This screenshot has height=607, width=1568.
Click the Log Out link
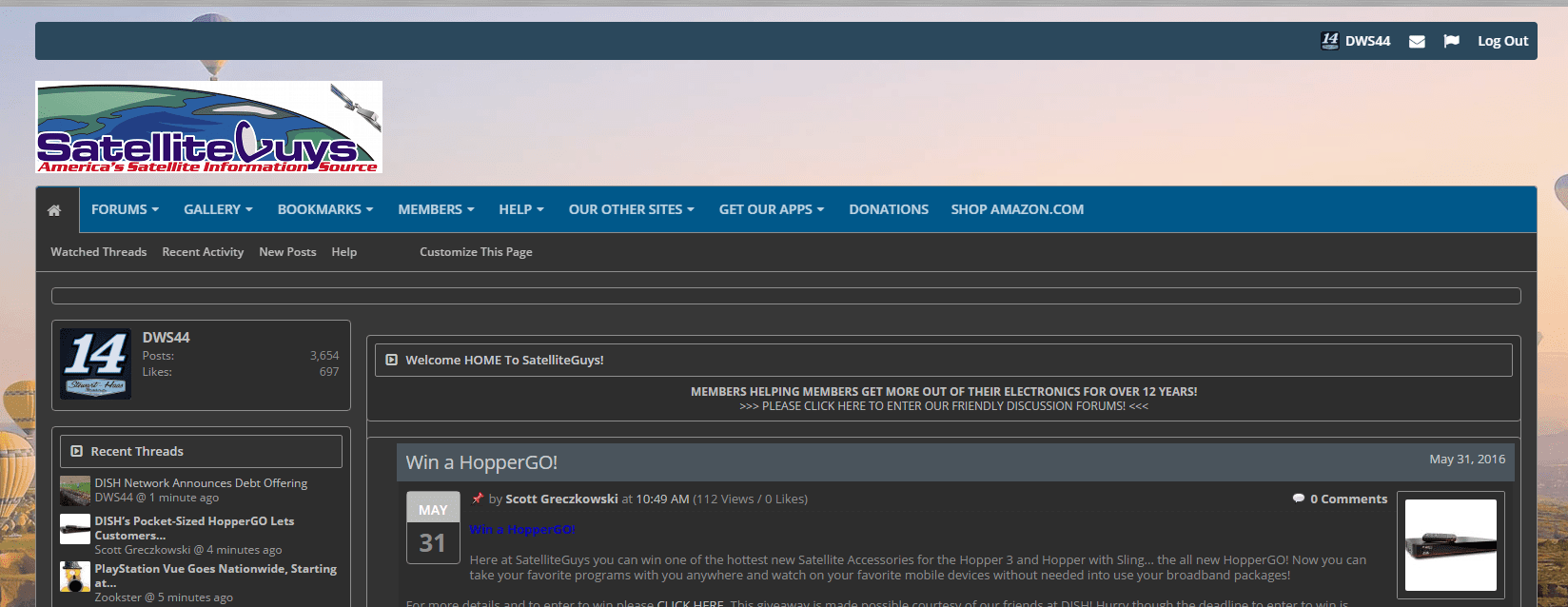point(1502,41)
